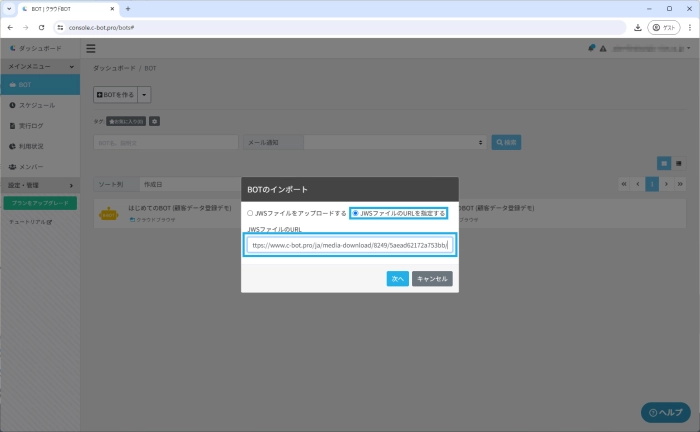Select the JWSファイルをアップロードする radio option
The height and width of the screenshot is (432, 700).
click(251, 213)
